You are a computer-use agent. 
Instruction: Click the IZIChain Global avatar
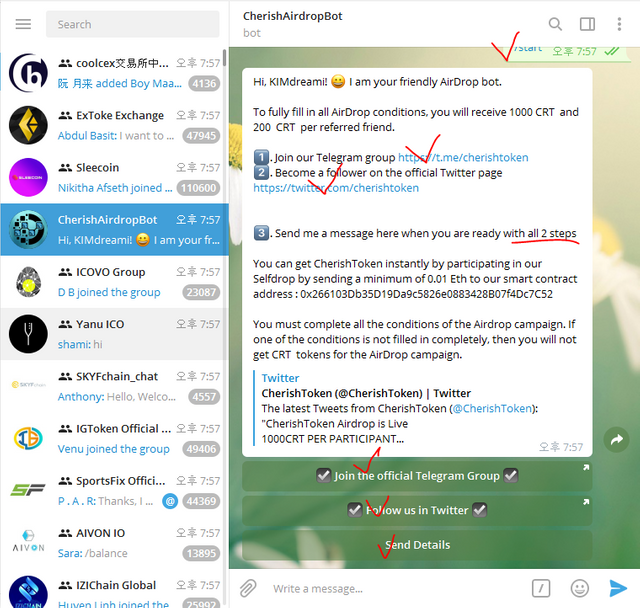(x=28, y=592)
